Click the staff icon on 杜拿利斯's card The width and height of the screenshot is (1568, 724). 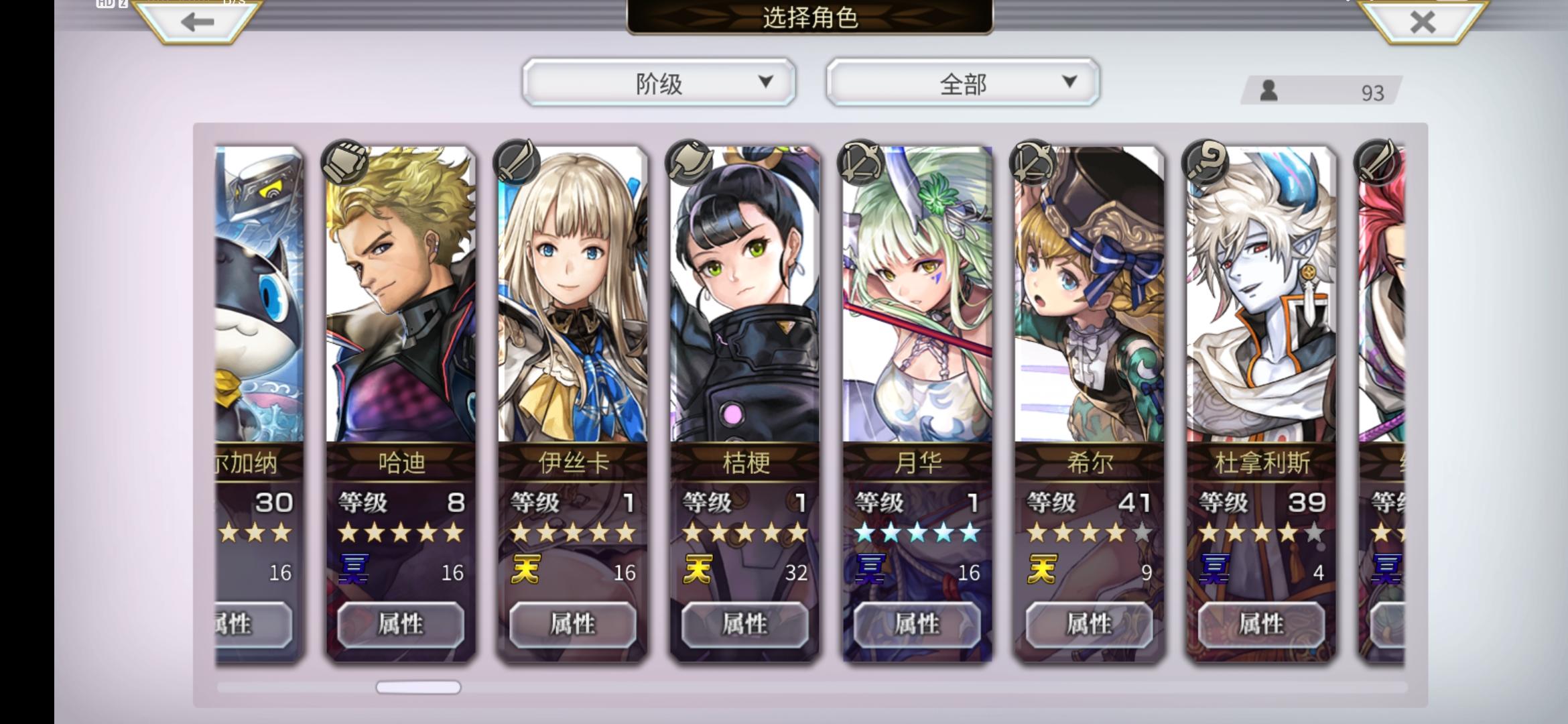[x=1205, y=162]
